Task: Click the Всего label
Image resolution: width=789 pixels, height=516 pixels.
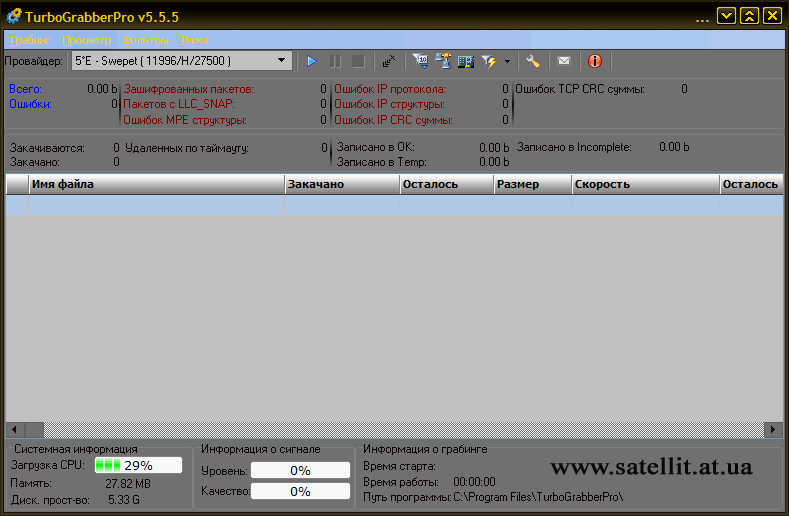Action: (26, 89)
